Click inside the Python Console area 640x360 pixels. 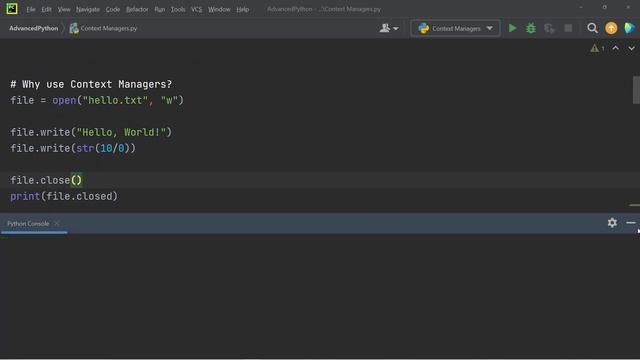click(x=320, y=296)
